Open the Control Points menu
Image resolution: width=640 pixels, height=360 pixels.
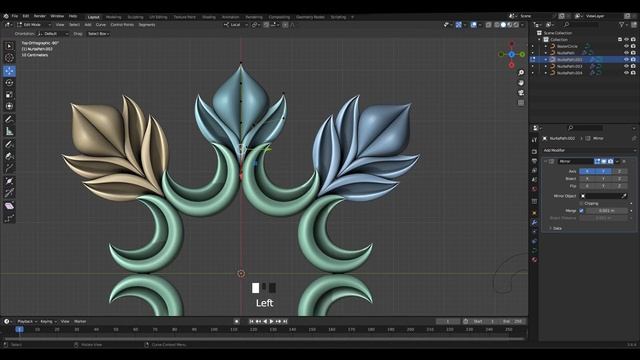[x=122, y=25]
